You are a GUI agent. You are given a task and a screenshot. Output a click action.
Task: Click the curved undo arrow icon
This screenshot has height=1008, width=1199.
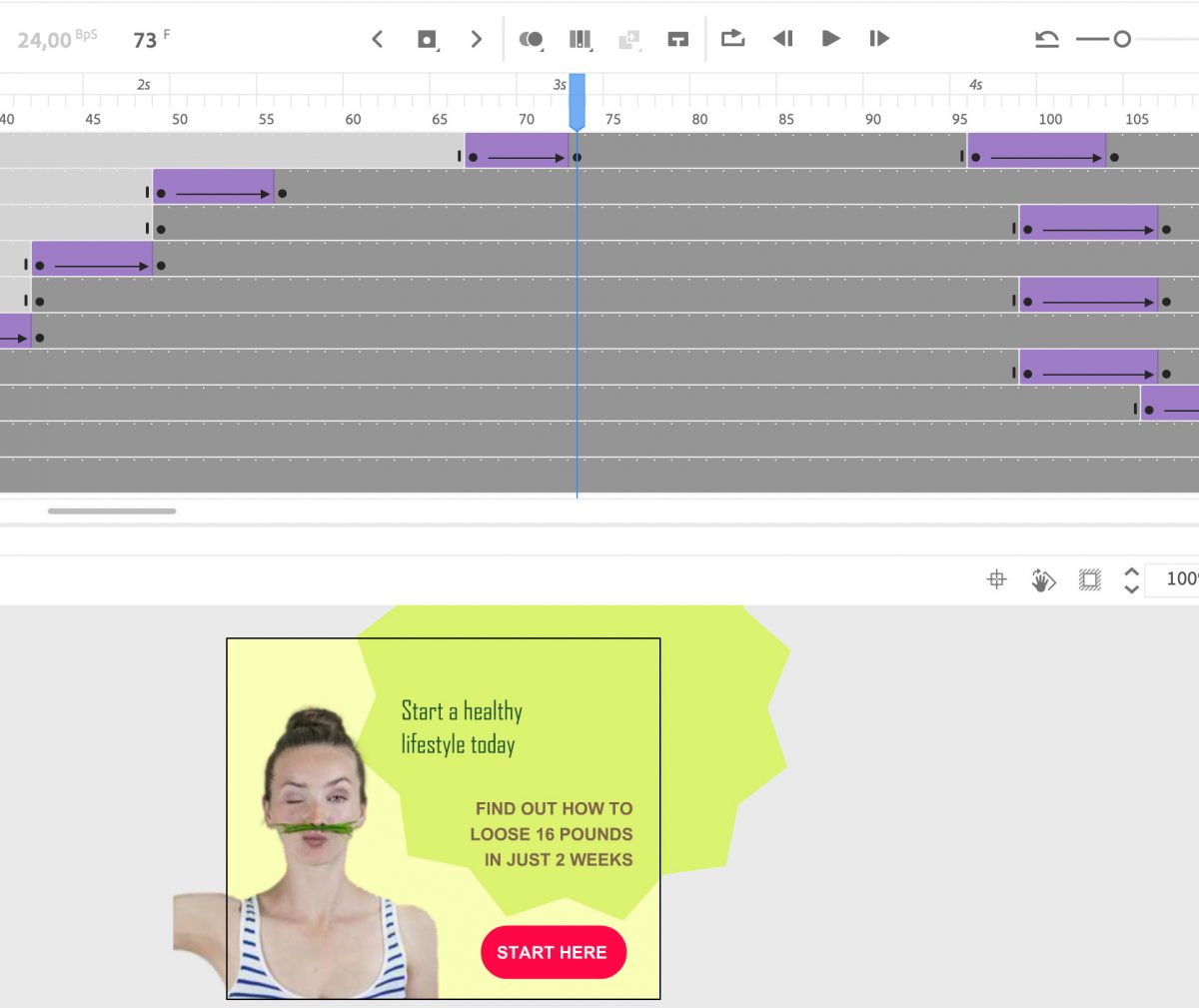tap(1046, 39)
